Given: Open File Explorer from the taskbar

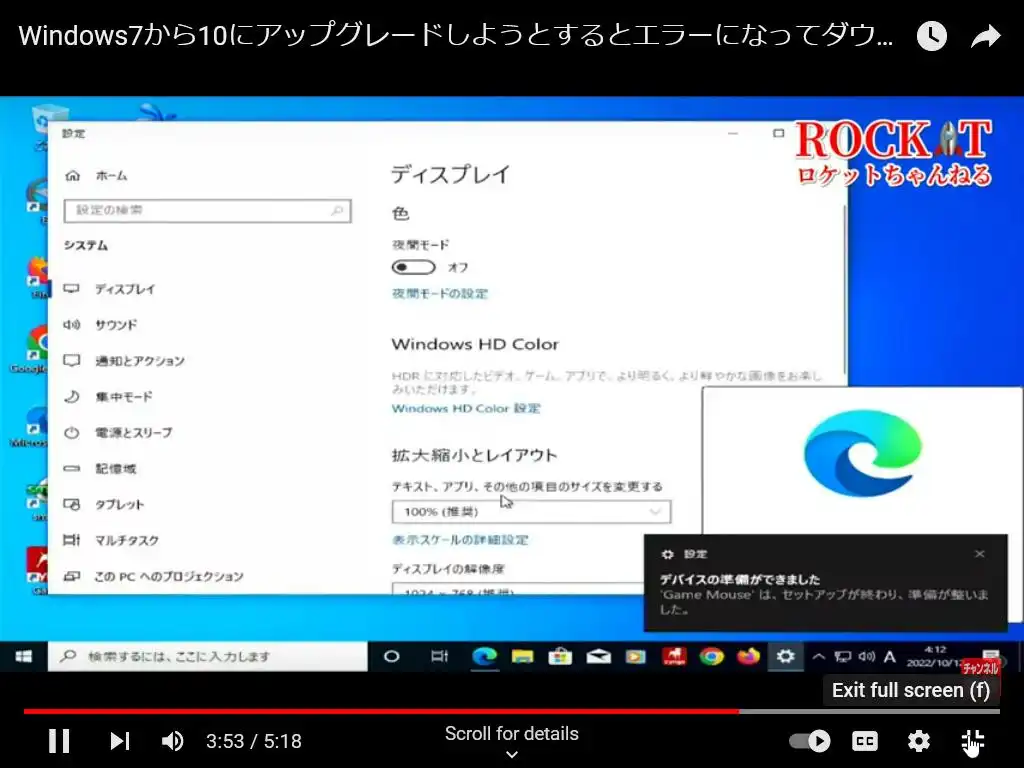Looking at the screenshot, I should (522, 656).
